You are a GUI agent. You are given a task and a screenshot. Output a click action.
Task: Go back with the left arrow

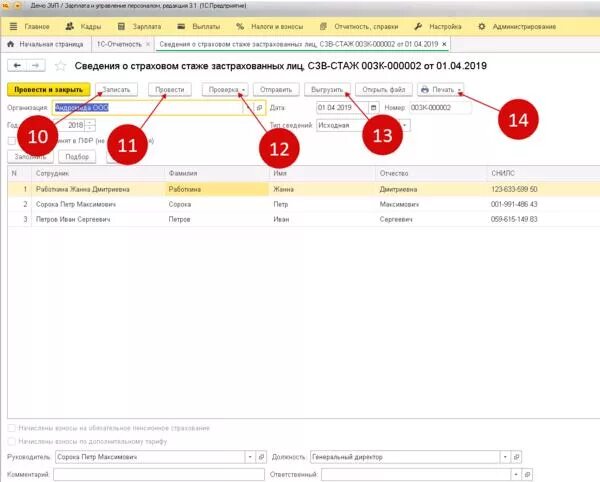(x=17, y=65)
